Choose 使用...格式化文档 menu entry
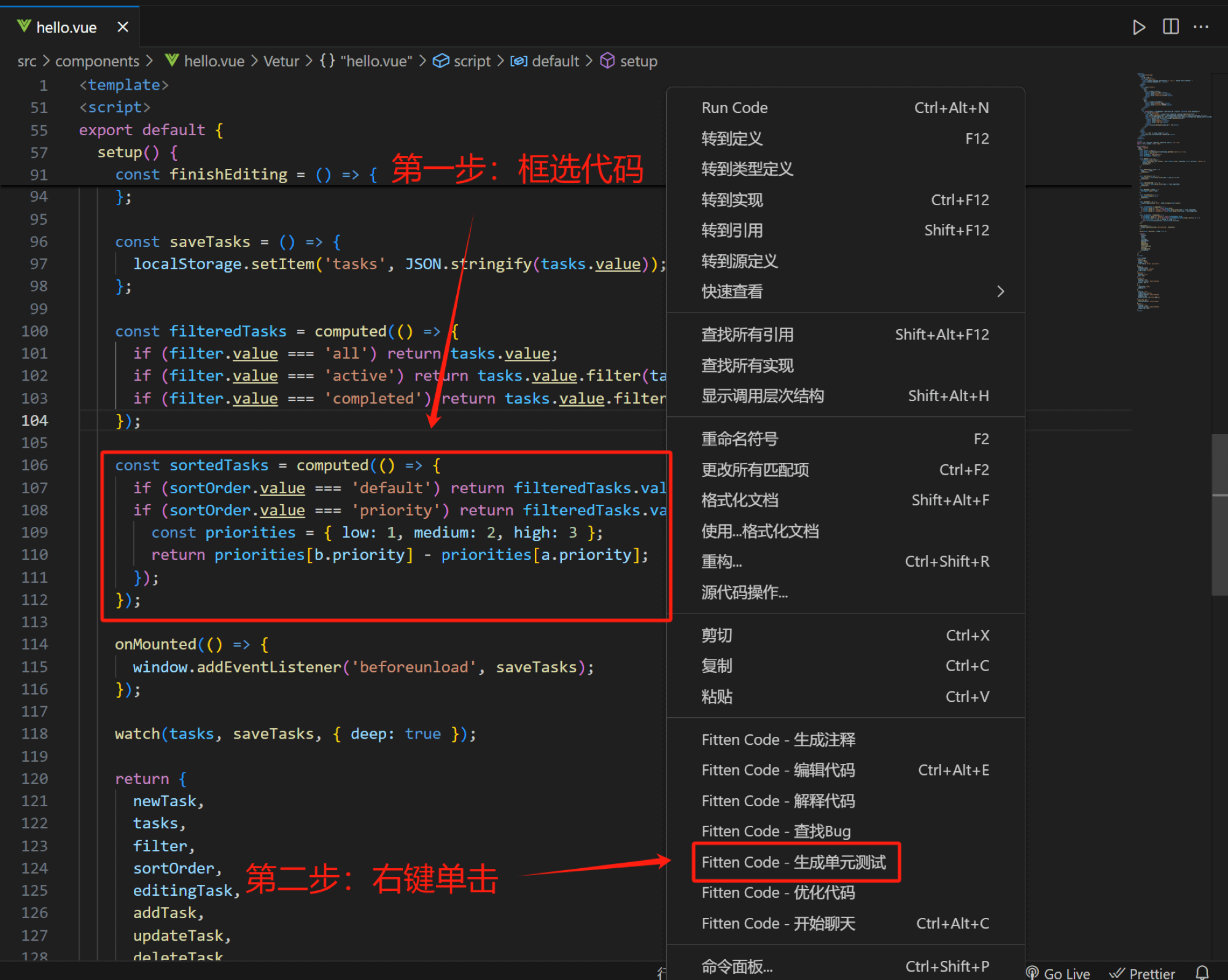The image size is (1228, 980). coord(845,531)
